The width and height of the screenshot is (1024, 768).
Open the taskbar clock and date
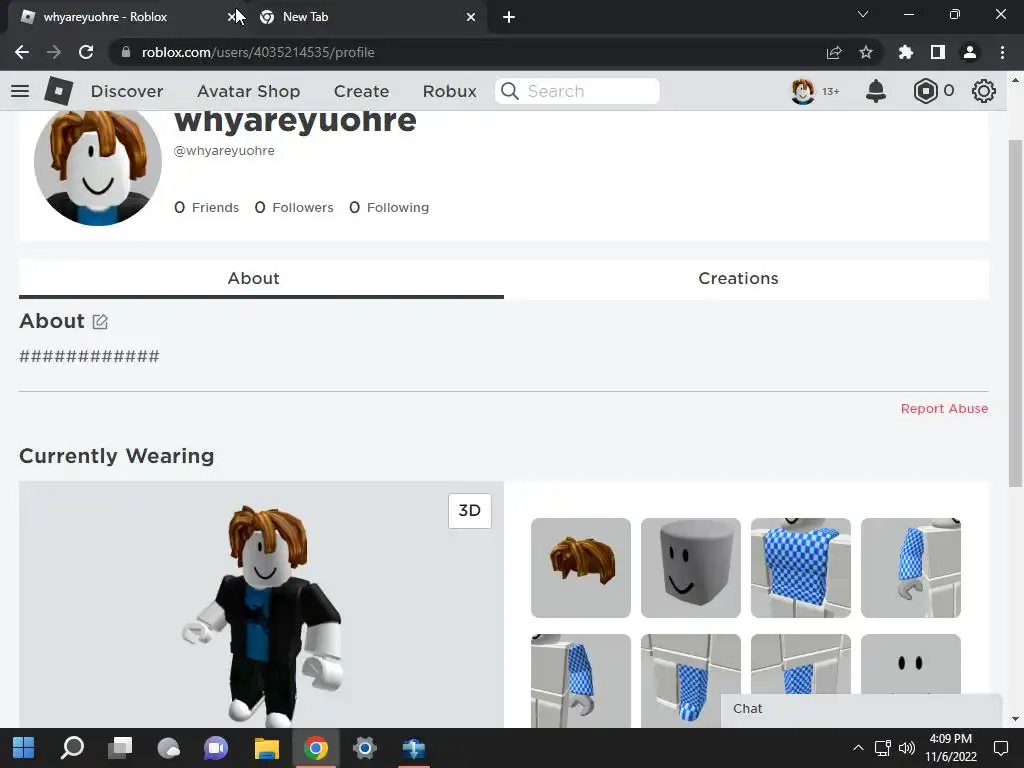coord(951,748)
